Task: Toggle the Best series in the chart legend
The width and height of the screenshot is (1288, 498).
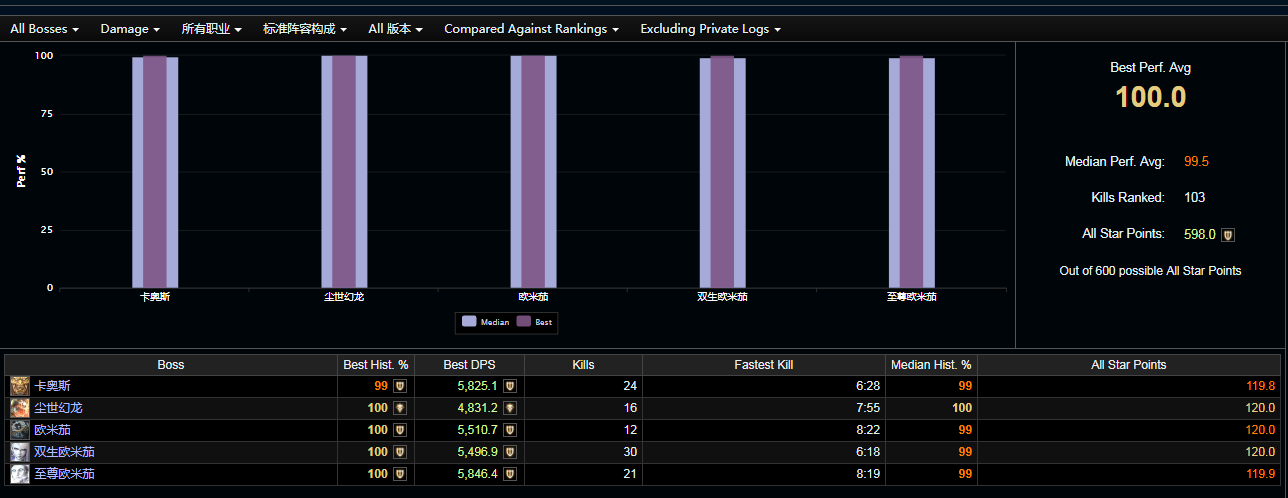Action: (535, 322)
